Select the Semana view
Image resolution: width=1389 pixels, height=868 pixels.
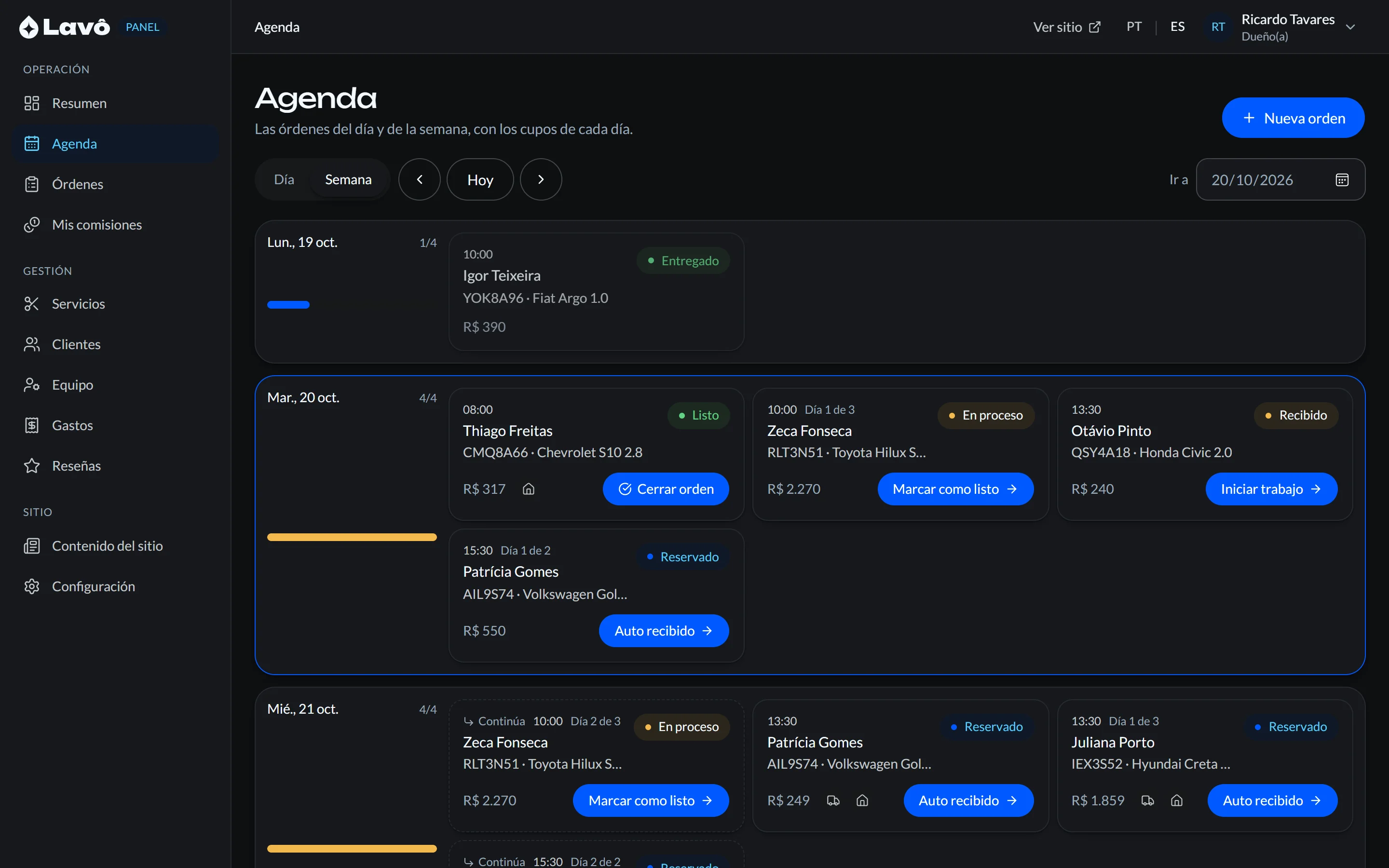348,180
